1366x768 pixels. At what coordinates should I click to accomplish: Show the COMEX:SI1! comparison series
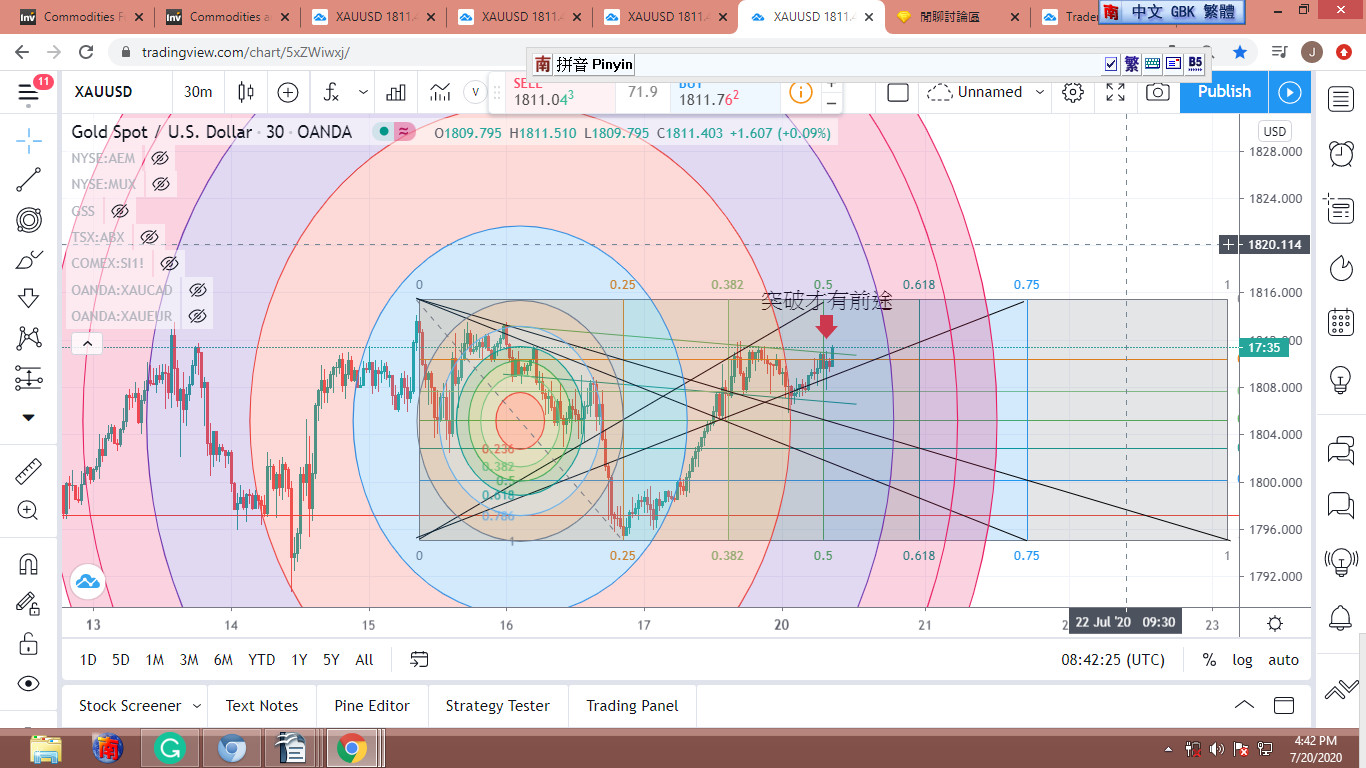[x=169, y=263]
